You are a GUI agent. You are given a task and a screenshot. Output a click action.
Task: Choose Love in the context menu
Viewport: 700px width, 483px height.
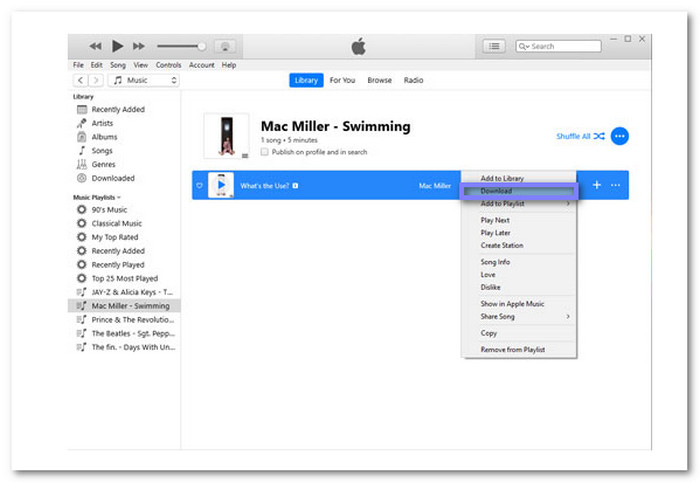pos(519,275)
